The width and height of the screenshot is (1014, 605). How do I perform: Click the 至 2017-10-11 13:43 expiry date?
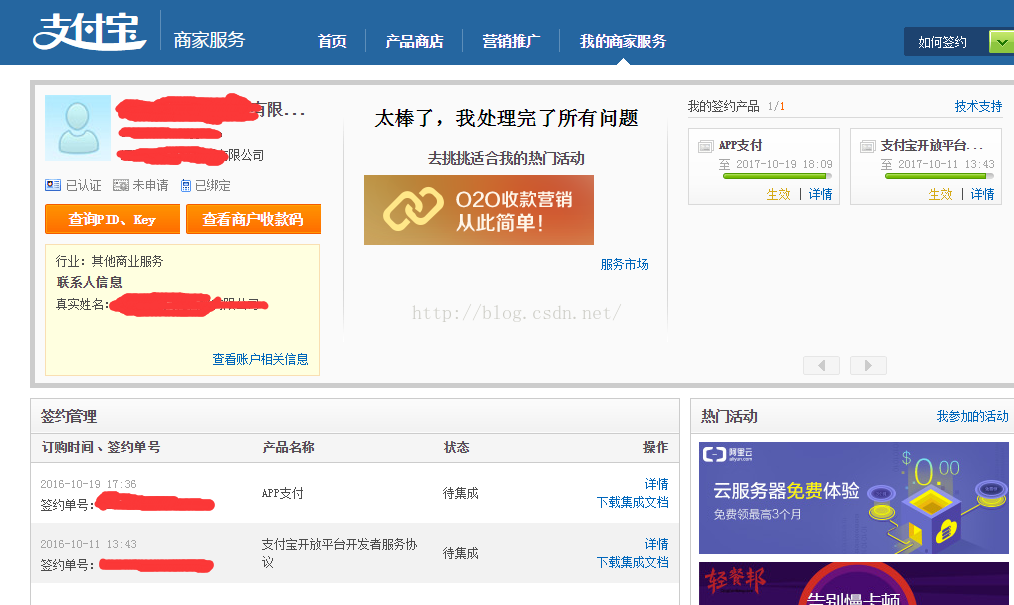pos(938,164)
